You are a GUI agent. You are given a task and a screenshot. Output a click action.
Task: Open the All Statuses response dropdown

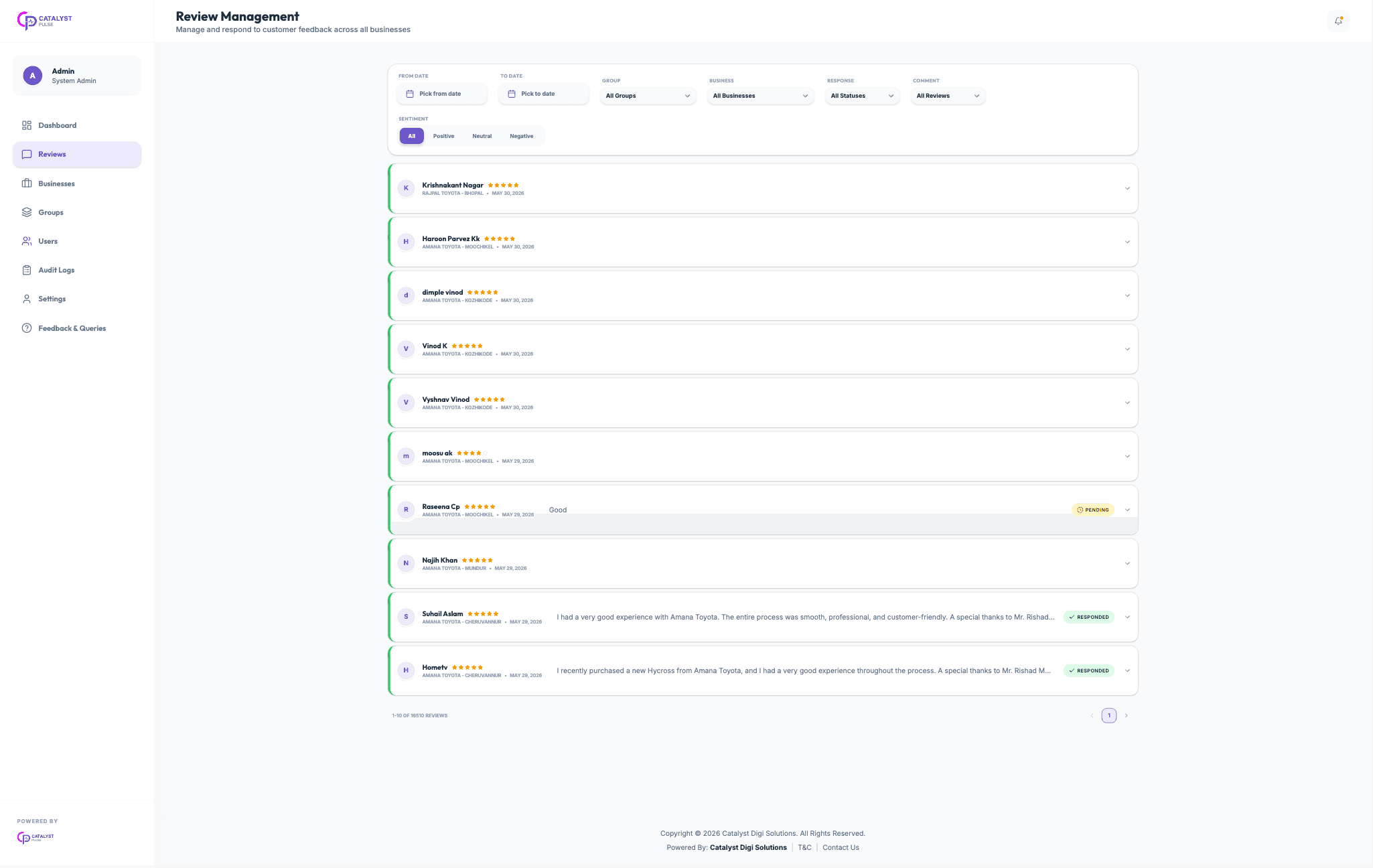pyautogui.click(x=862, y=96)
